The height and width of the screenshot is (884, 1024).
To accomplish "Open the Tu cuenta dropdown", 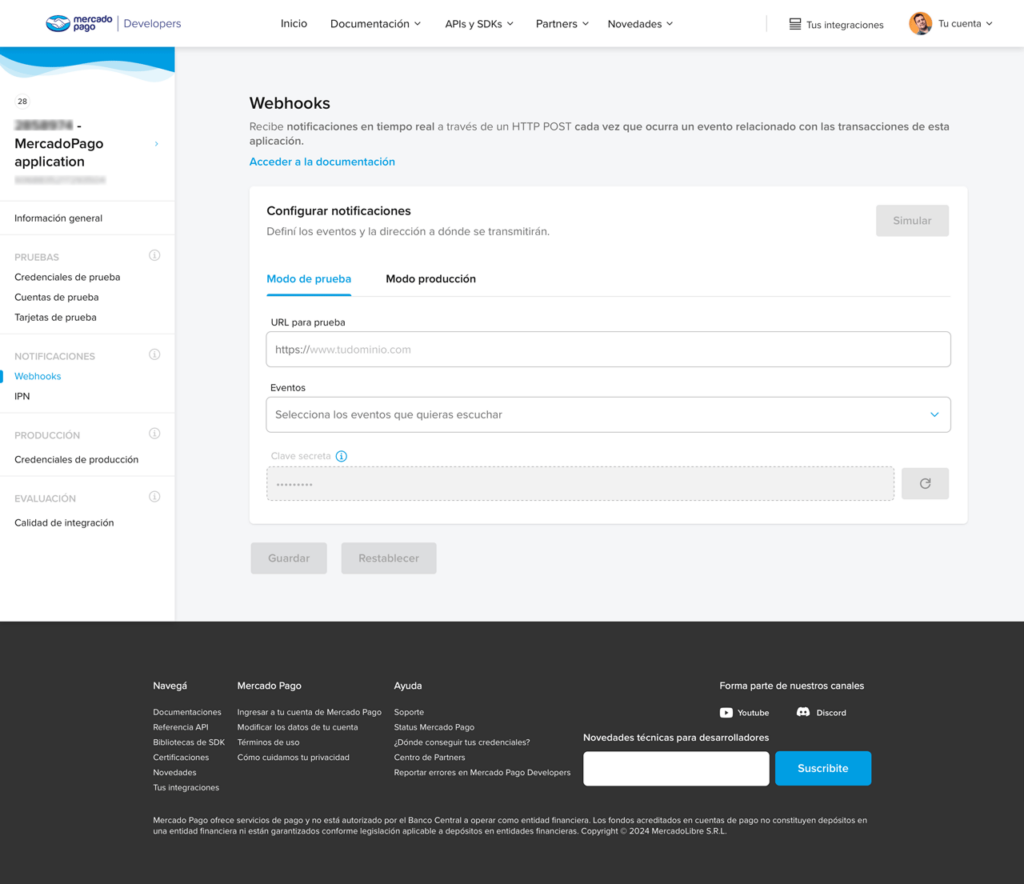I will coord(965,24).
